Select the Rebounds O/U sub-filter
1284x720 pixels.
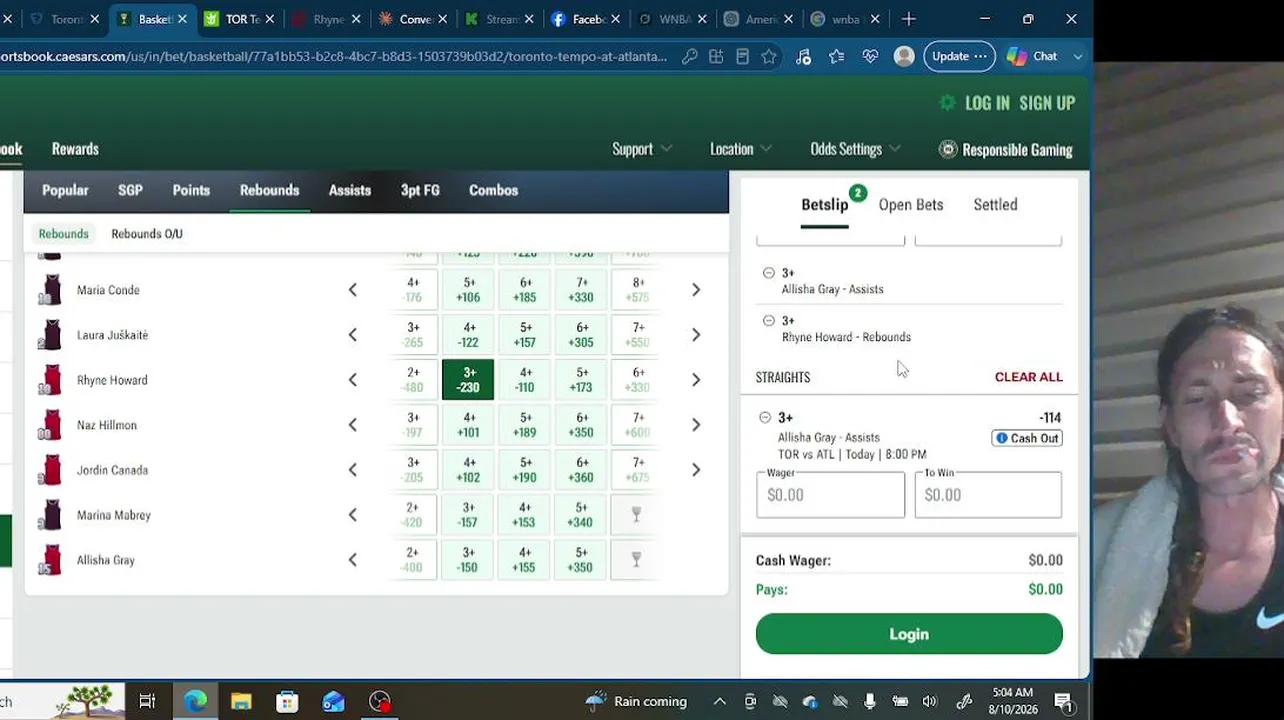click(x=147, y=234)
